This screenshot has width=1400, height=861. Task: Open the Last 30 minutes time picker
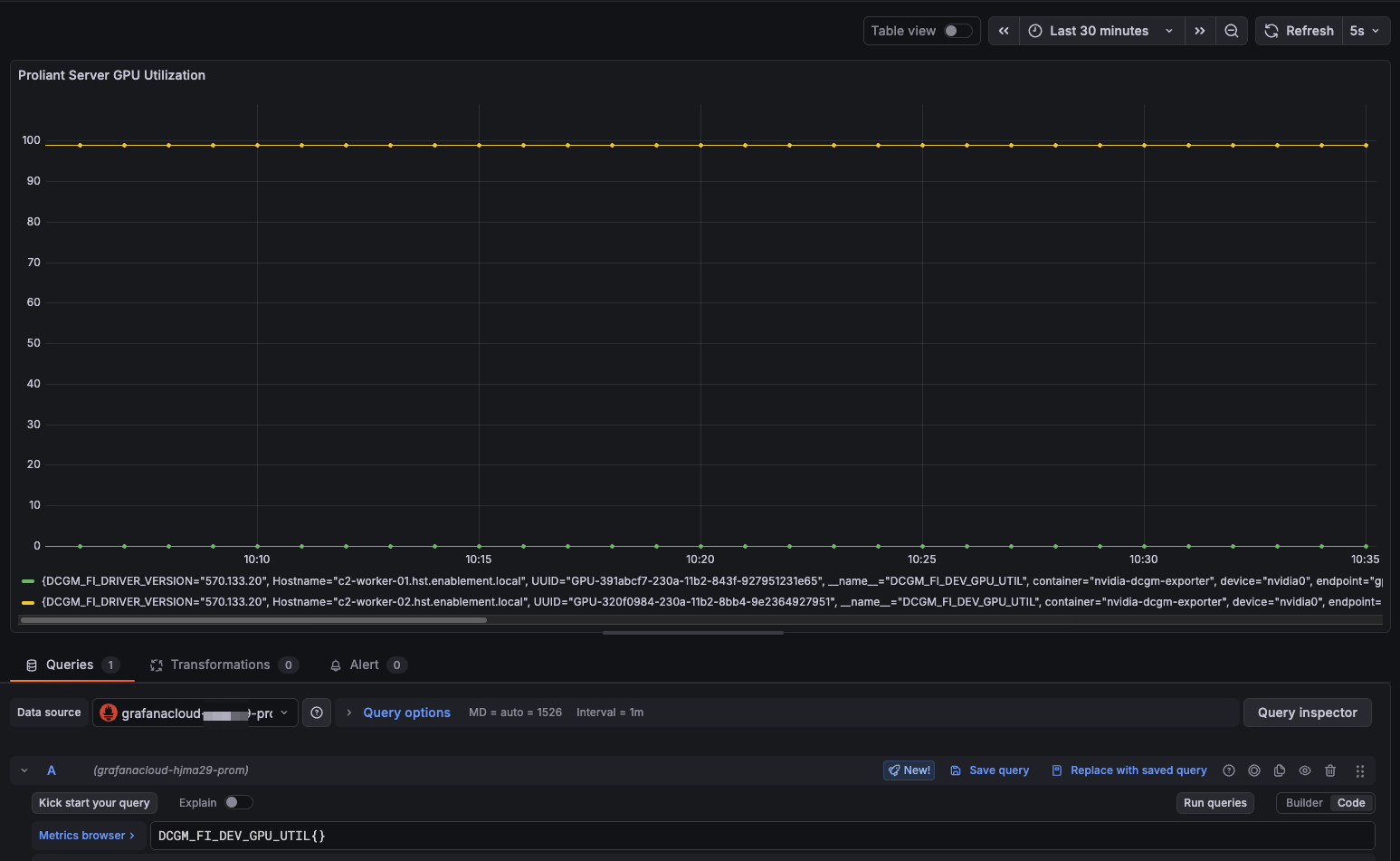(1101, 31)
